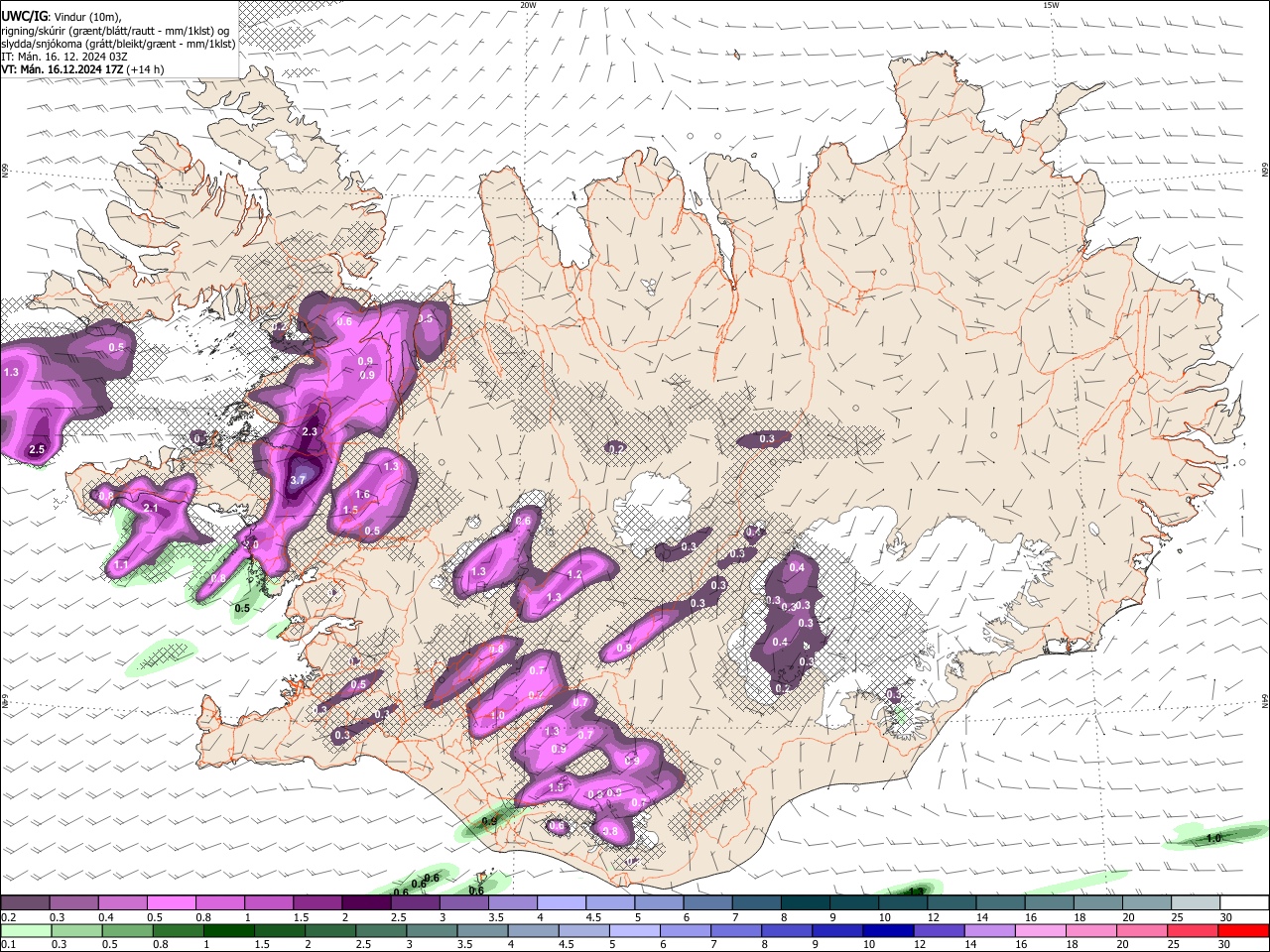
Task: Select the dark teal swatch labeled 8
Action: tap(804, 902)
